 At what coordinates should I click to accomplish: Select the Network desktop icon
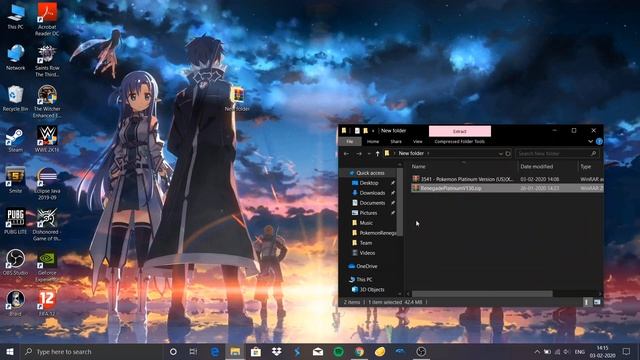coord(16,57)
